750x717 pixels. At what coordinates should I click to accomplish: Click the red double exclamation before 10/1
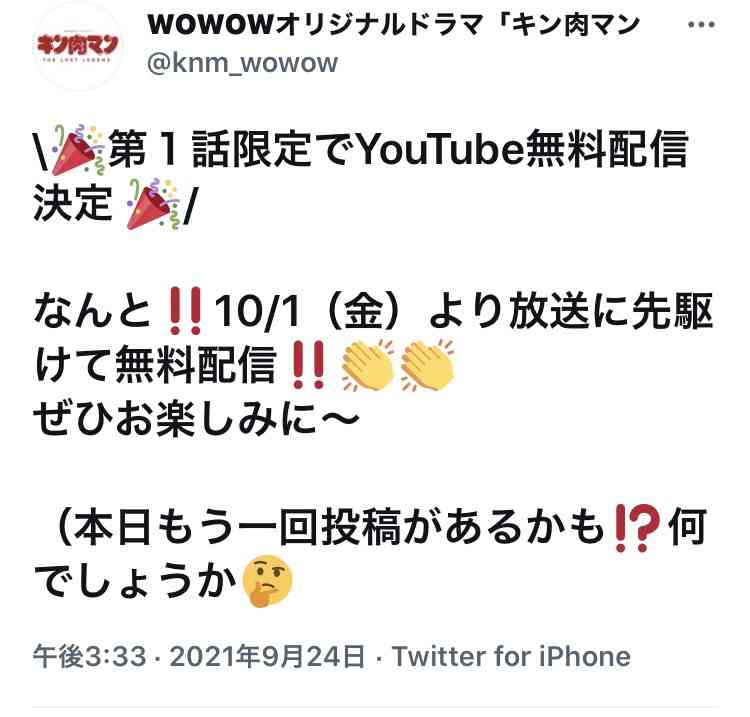tap(185, 311)
